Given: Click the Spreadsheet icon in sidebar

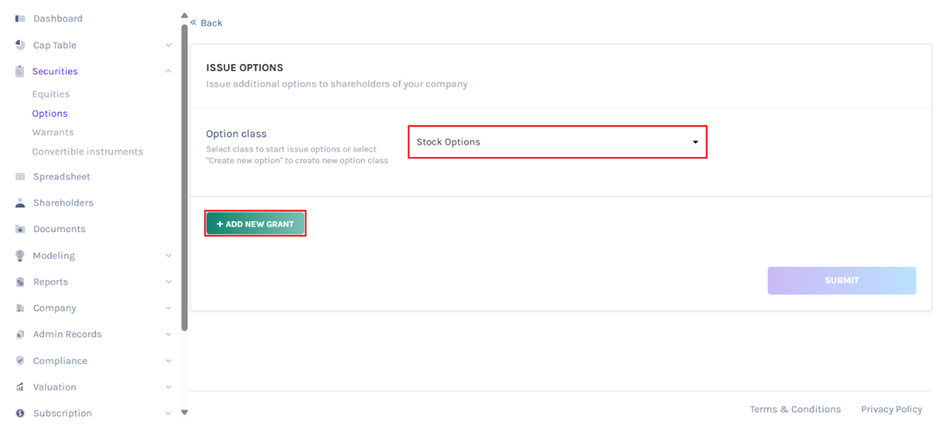Looking at the screenshot, I should point(20,177).
